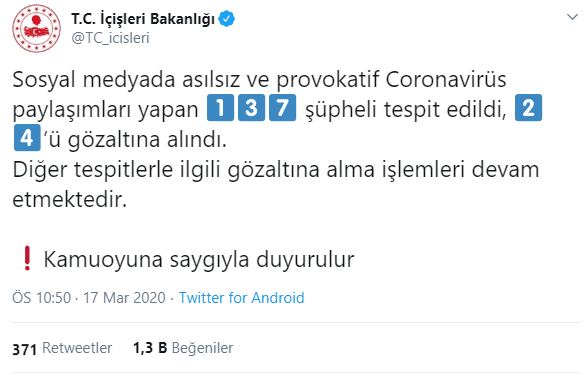Click the 17 Mar 2020 date
Screen dimensions: 588x378
[x=124, y=298]
